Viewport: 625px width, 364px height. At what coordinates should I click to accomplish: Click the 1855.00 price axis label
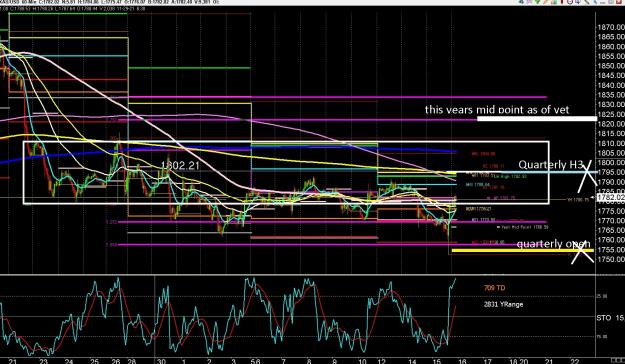point(611,56)
